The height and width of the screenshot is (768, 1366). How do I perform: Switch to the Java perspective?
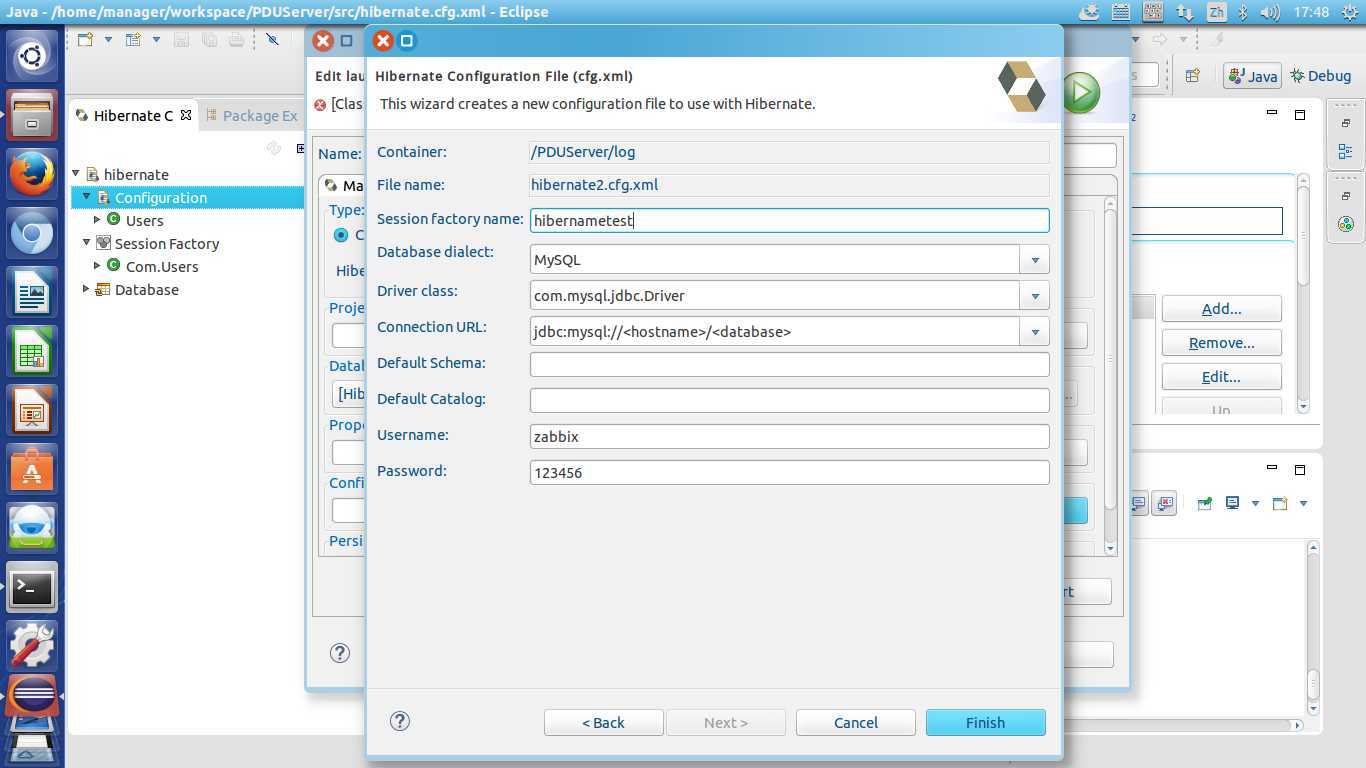pos(1252,76)
